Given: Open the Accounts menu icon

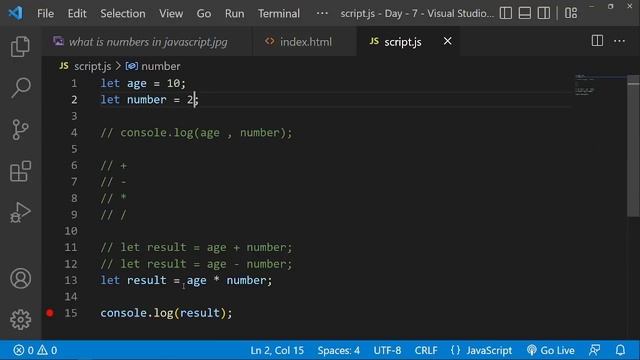Looking at the screenshot, I should click(x=20, y=278).
